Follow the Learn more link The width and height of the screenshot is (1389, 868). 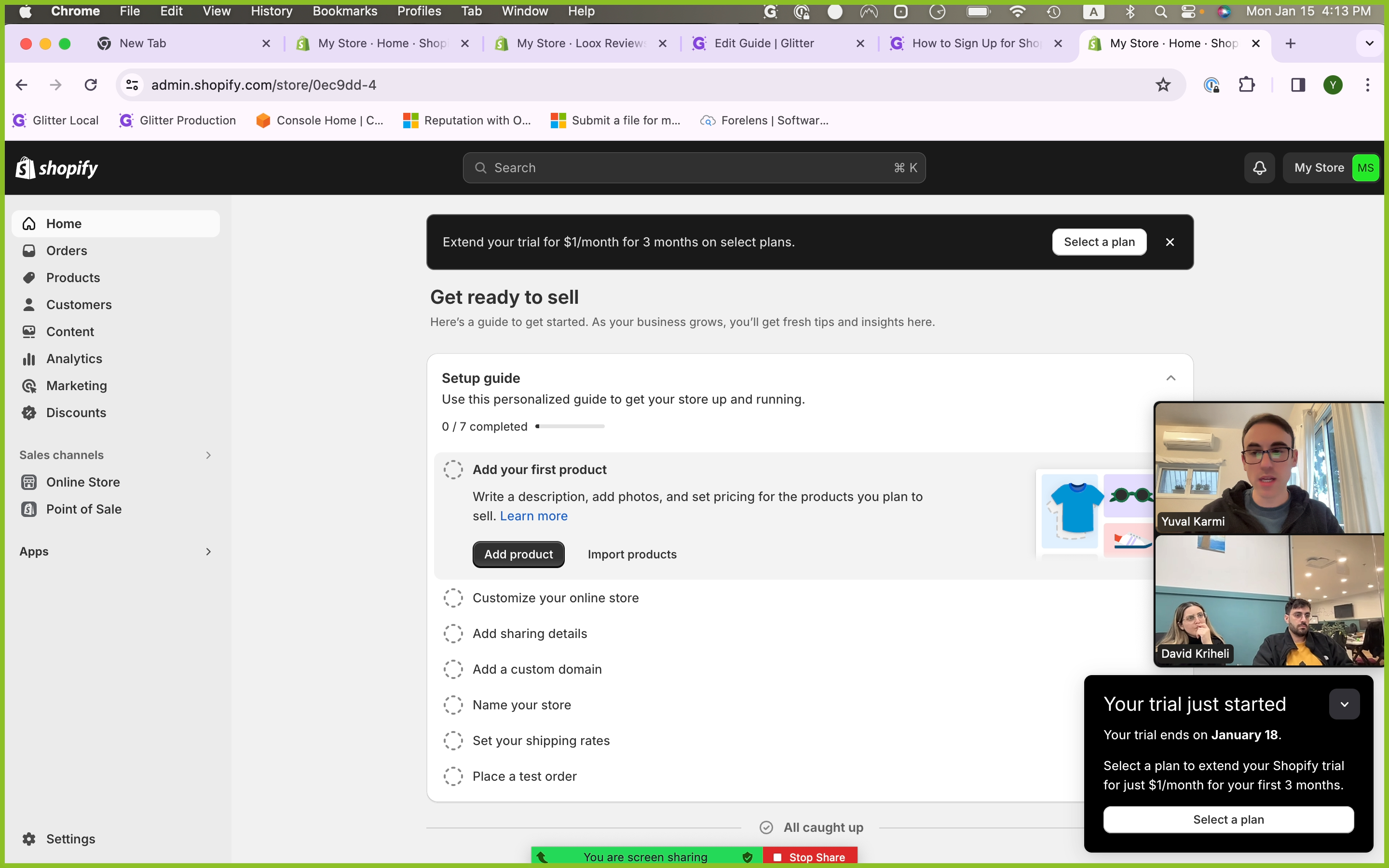(533, 515)
